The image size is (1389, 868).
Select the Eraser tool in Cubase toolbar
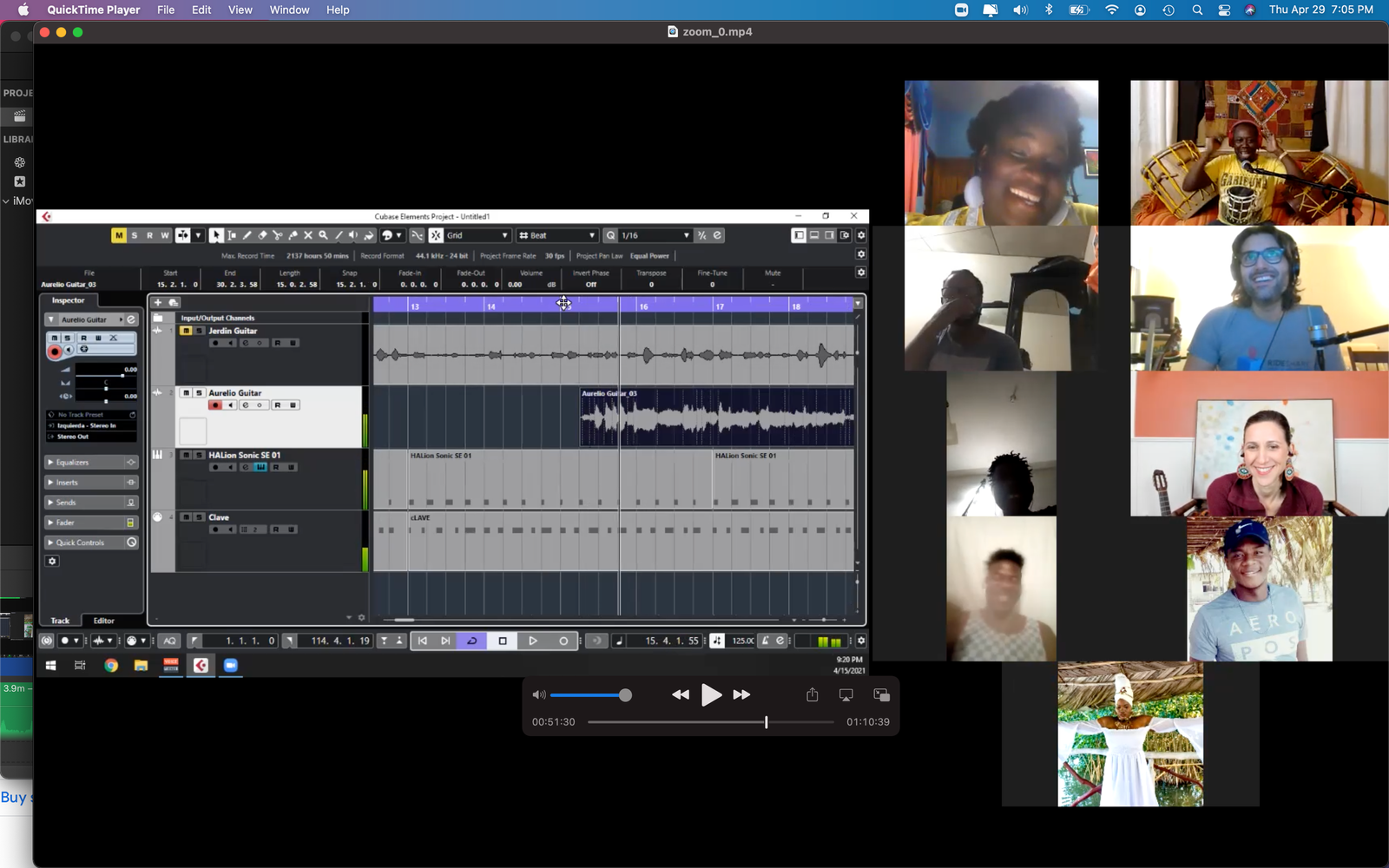[x=262, y=235]
